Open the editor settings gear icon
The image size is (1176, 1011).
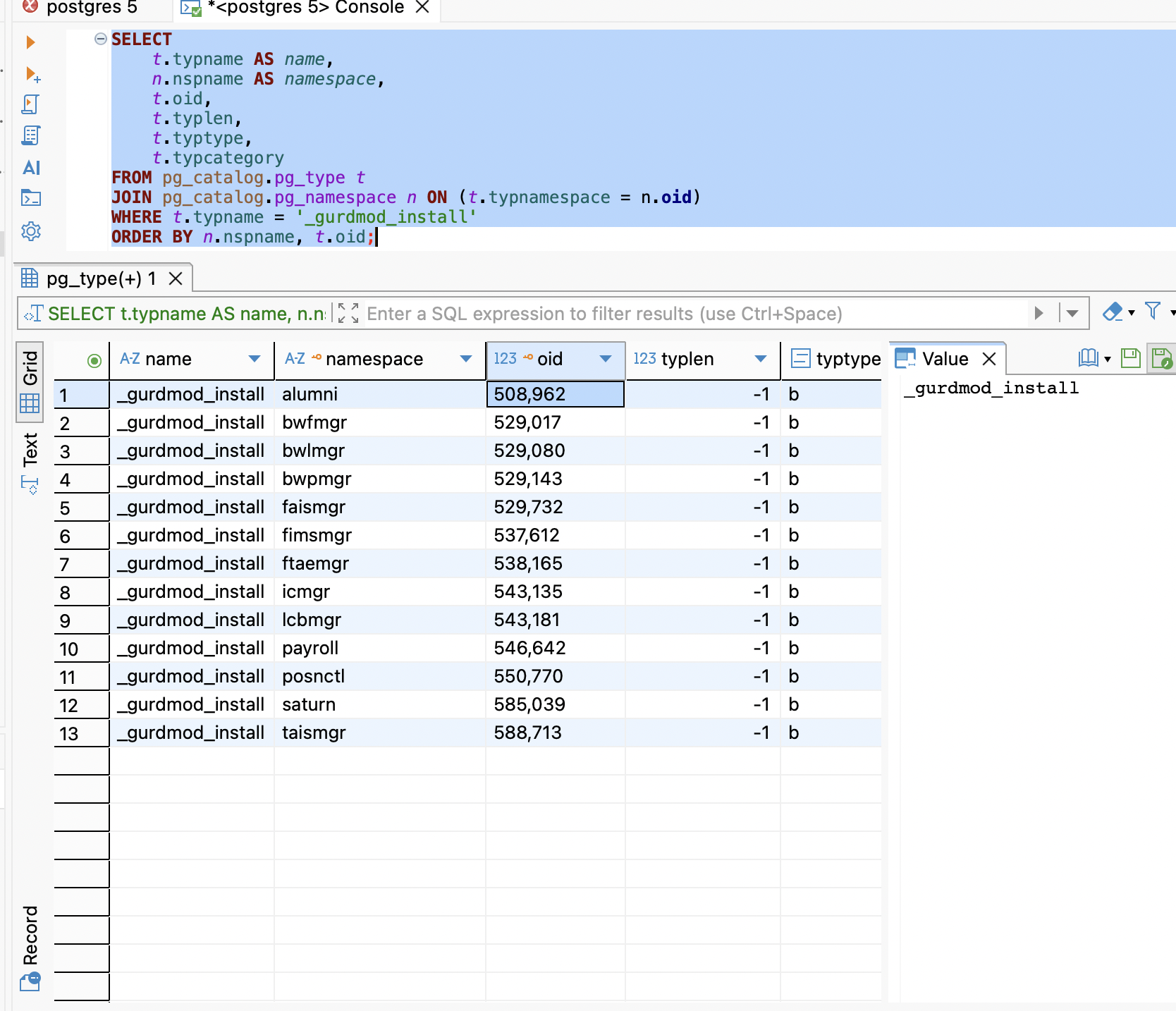tap(31, 231)
